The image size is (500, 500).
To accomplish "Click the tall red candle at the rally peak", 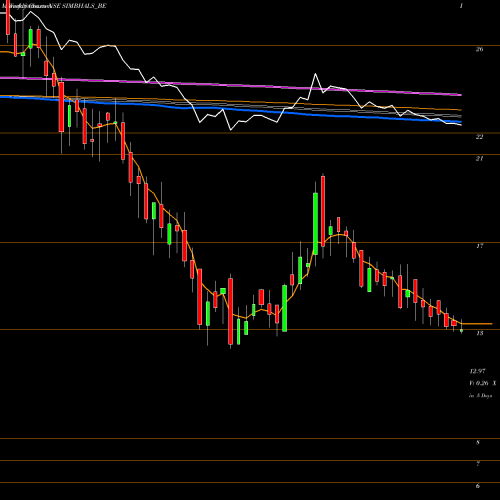I will [323, 211].
